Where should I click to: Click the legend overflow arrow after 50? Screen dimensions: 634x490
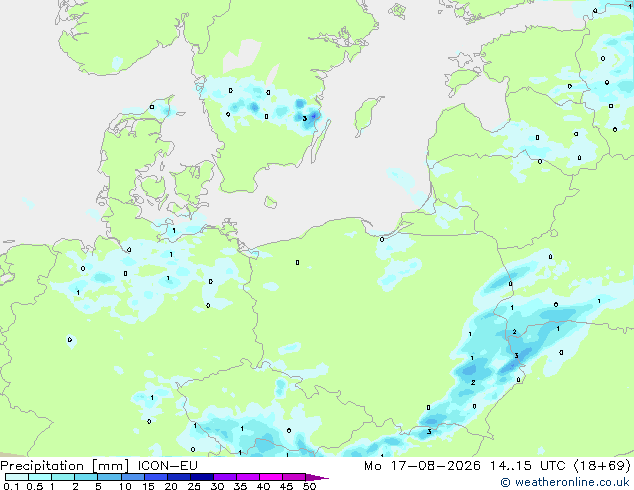pyautogui.click(x=317, y=477)
